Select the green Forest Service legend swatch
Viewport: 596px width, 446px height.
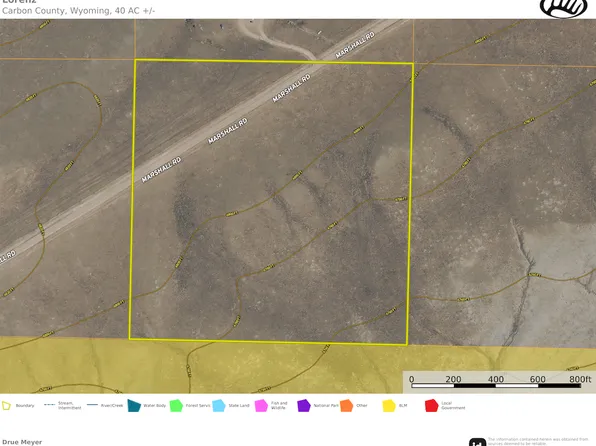tap(176, 406)
